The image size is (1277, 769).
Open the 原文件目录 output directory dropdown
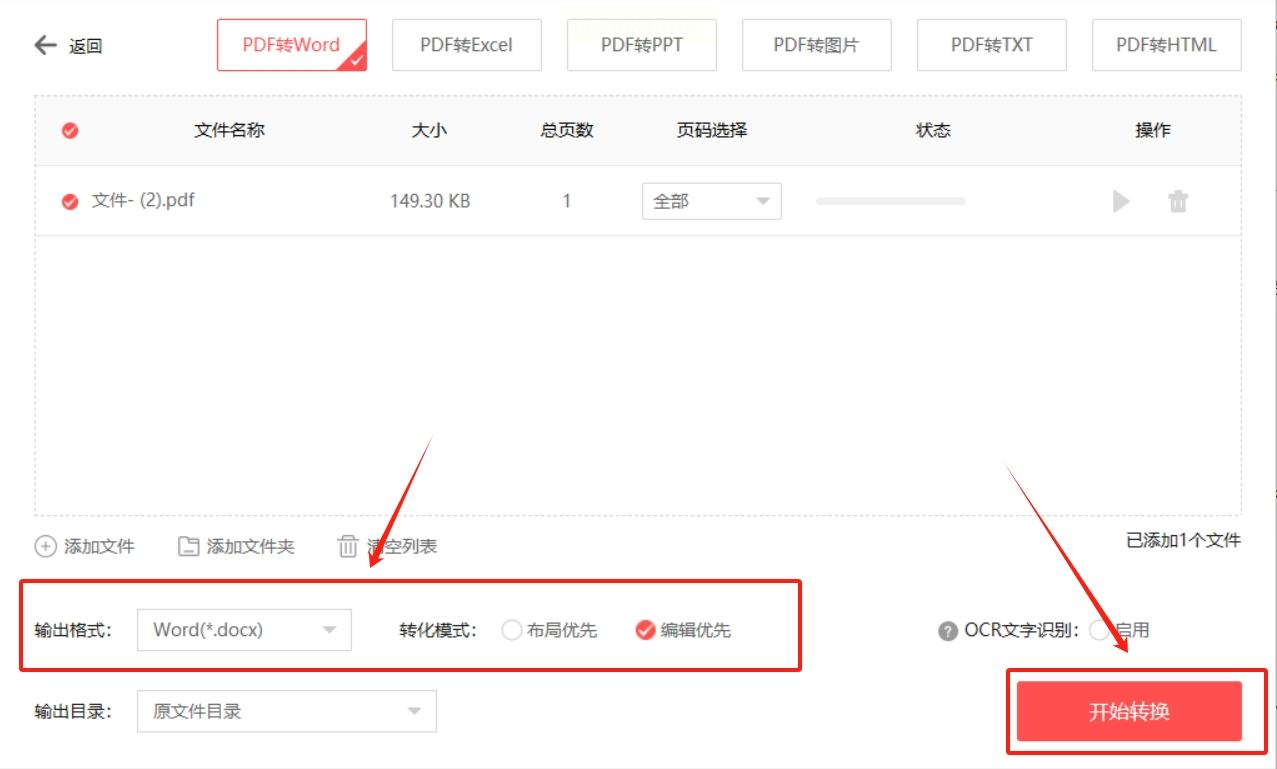[286, 711]
